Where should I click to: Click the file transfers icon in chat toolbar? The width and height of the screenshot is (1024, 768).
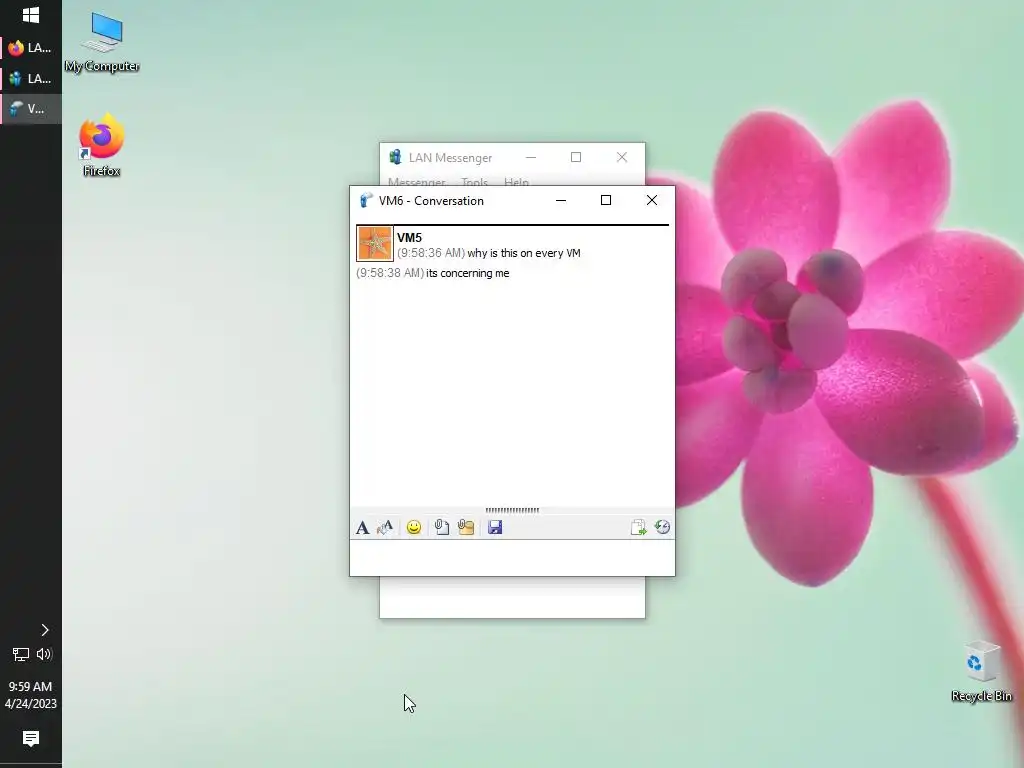tap(638, 527)
